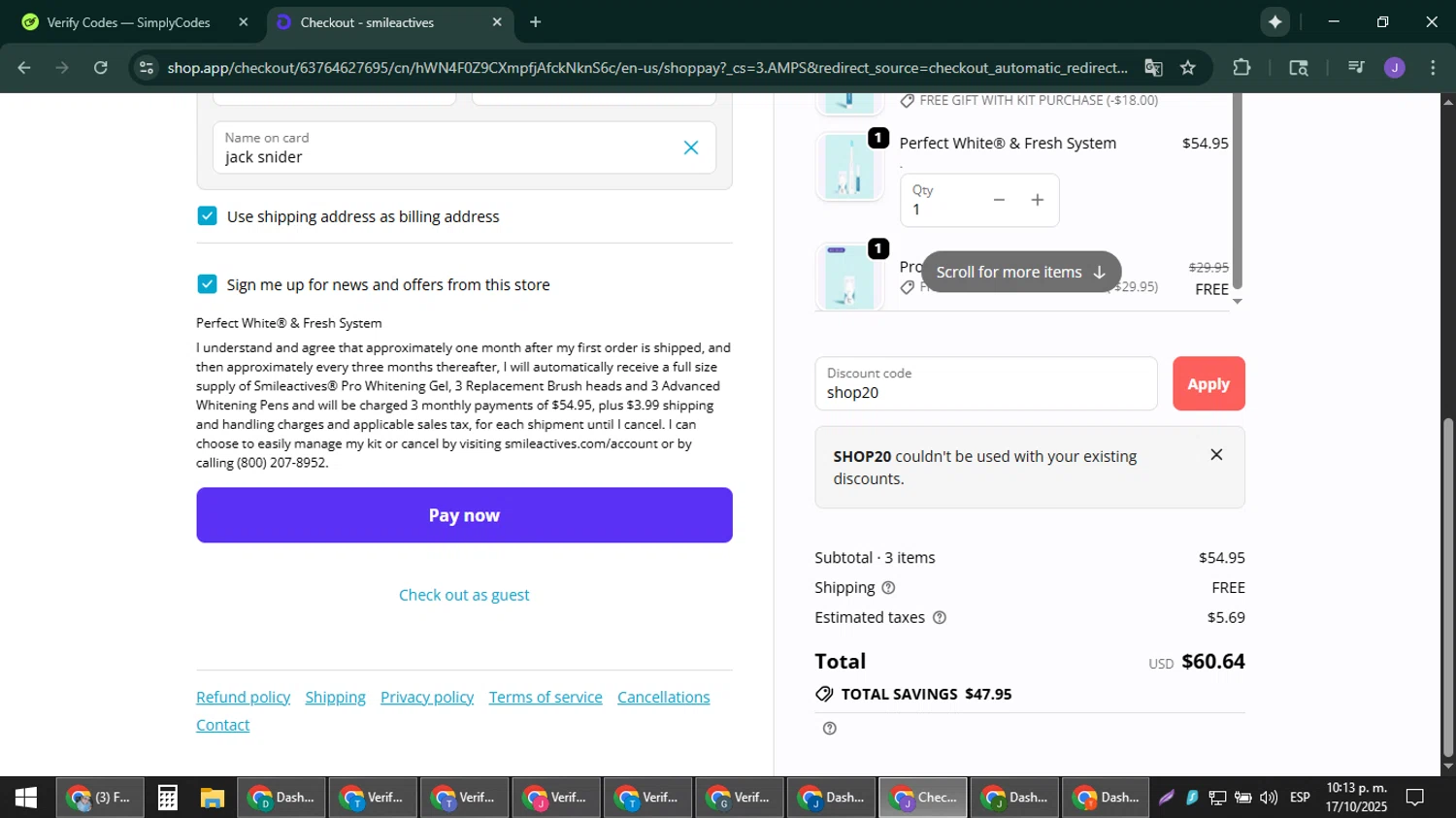1456x818 pixels.
Task: Increase quantity of Perfect White & Fresh System
Action: tap(1038, 200)
